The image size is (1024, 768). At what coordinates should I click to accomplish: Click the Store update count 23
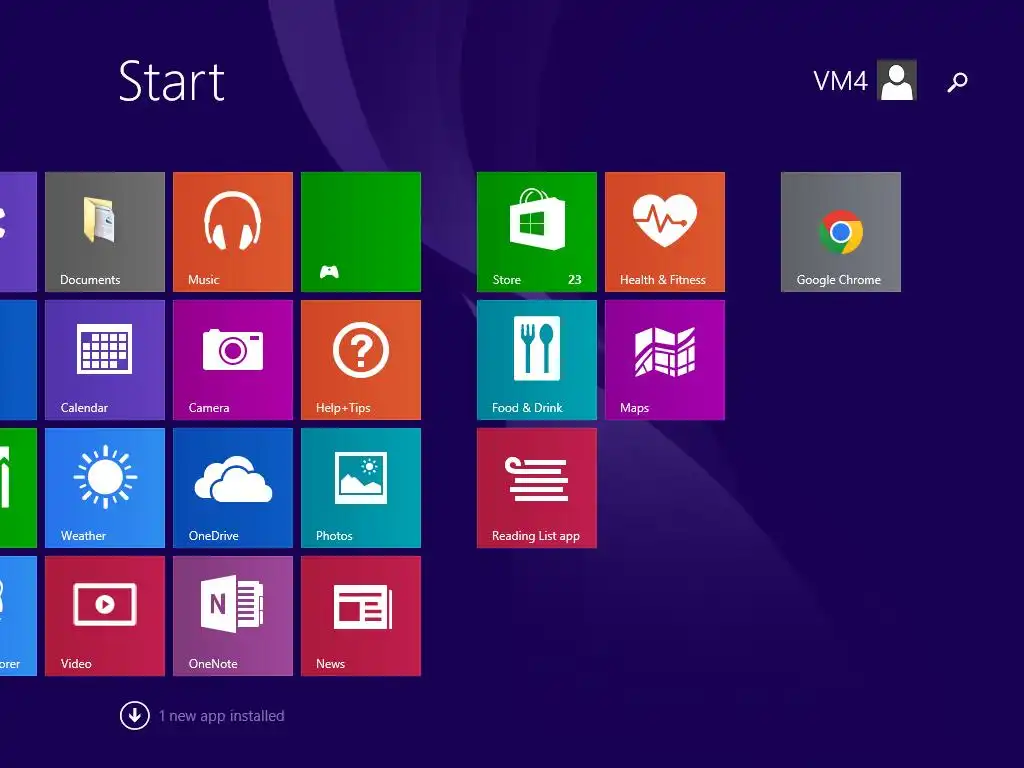tap(574, 280)
